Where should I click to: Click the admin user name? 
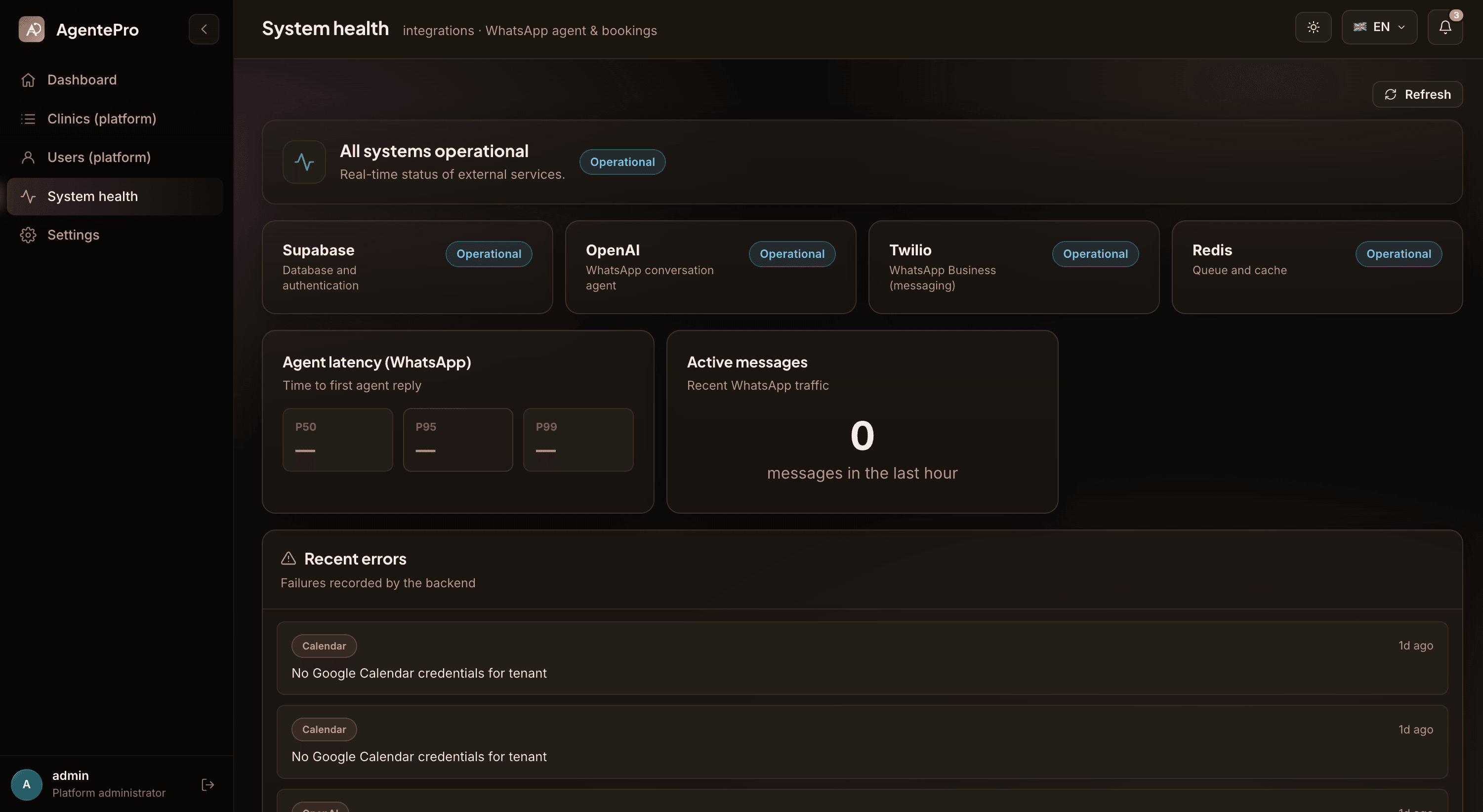70,775
